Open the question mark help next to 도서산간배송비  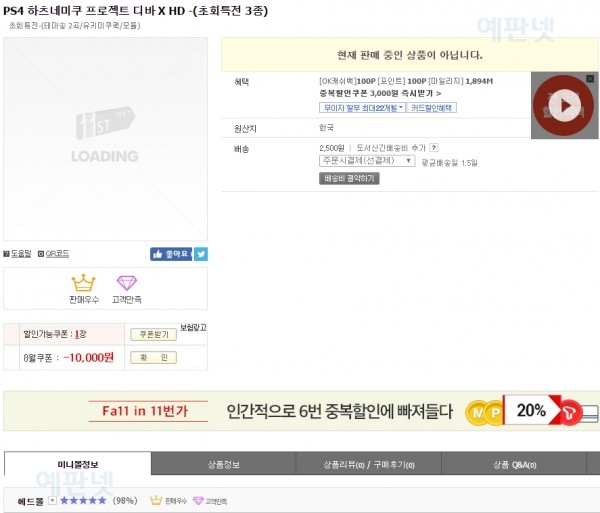434,147
